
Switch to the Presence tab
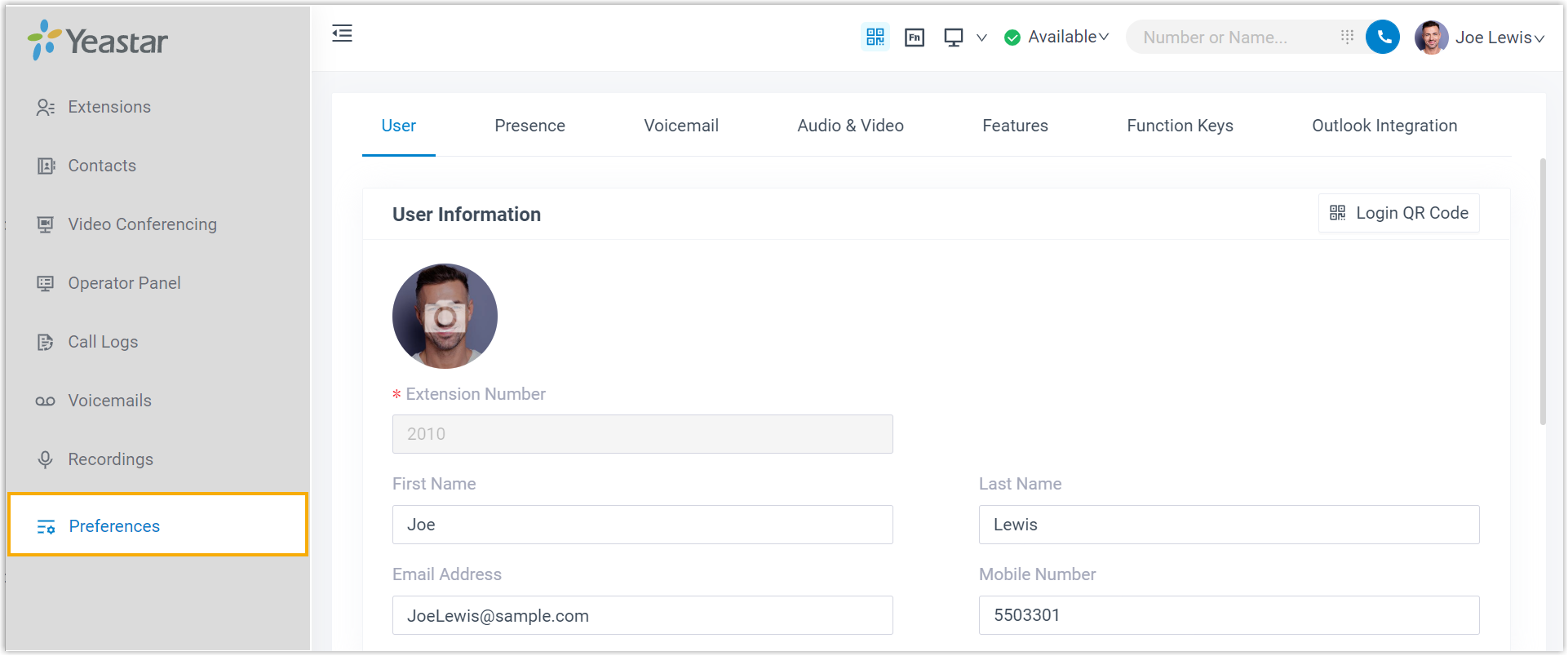coord(529,126)
